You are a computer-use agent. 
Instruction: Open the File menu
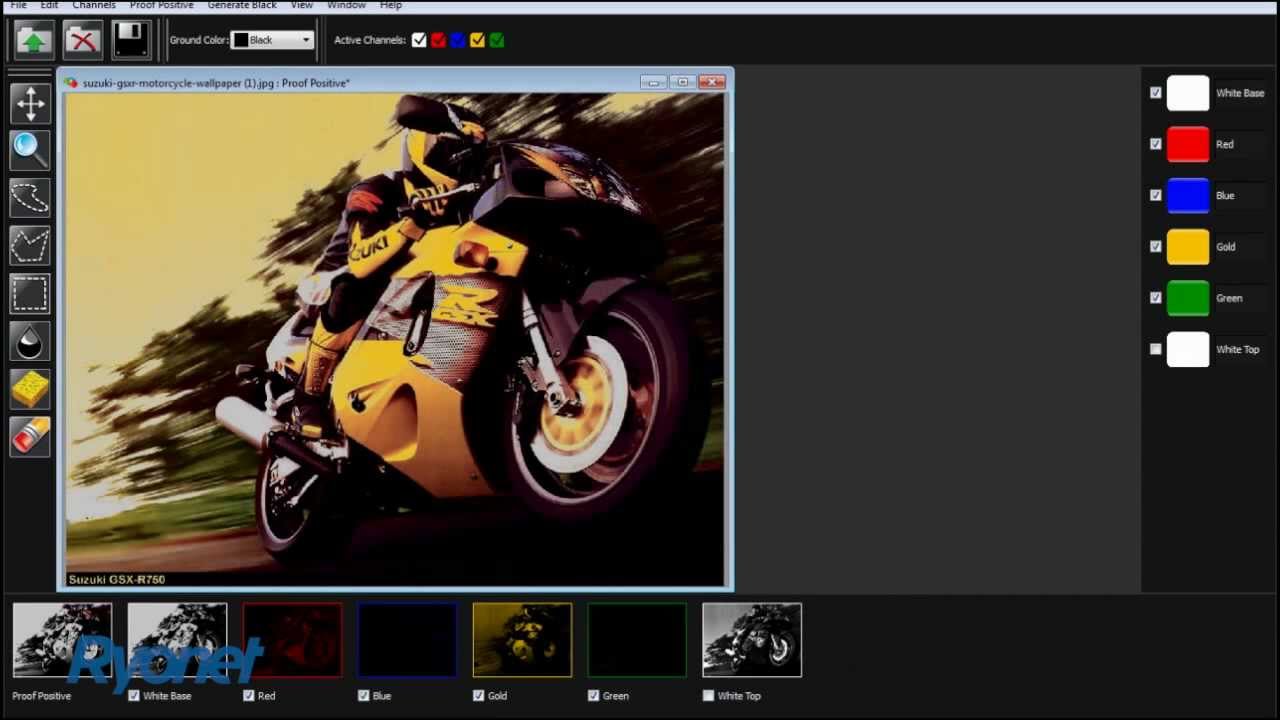(x=18, y=5)
